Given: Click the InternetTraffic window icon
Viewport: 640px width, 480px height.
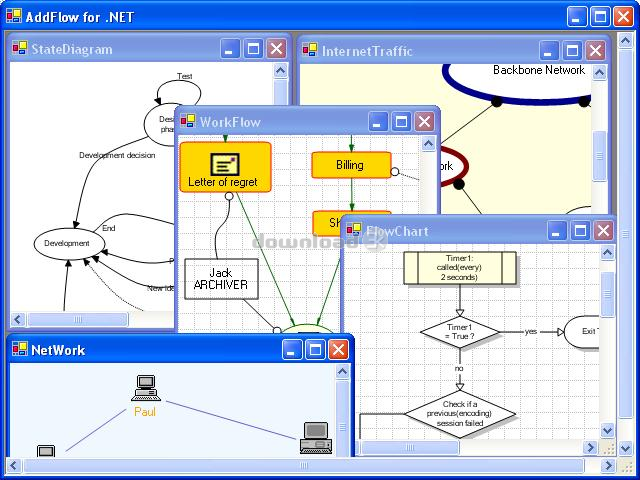Looking at the screenshot, I should click(x=310, y=50).
